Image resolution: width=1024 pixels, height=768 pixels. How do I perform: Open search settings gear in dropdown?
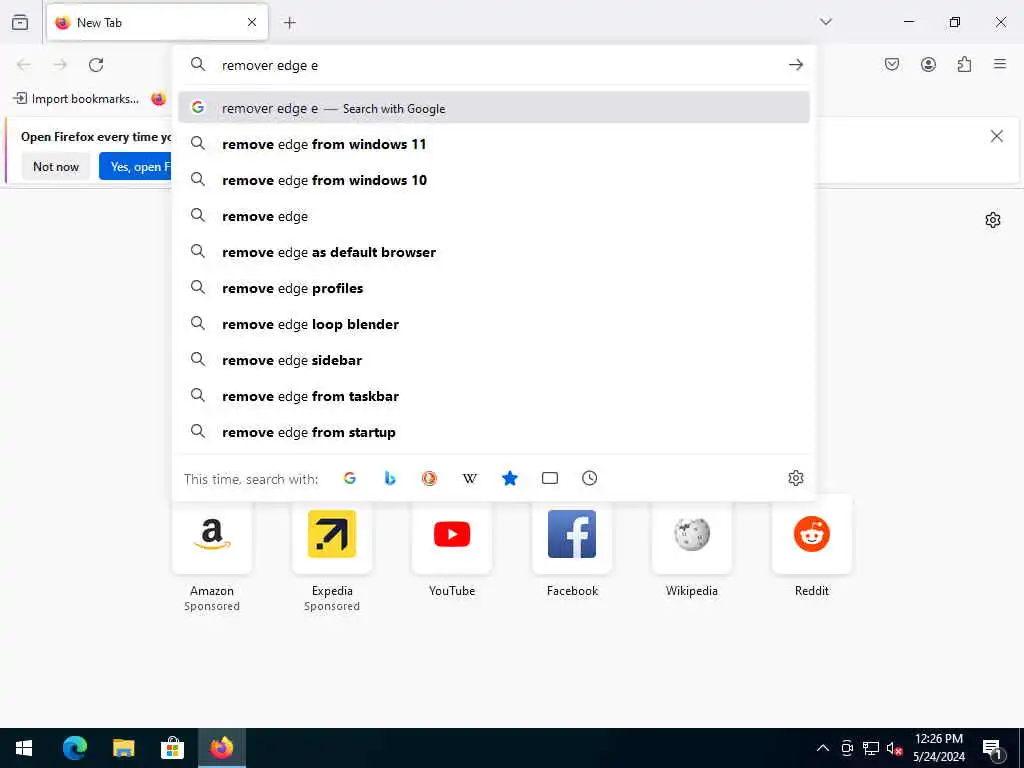point(795,478)
